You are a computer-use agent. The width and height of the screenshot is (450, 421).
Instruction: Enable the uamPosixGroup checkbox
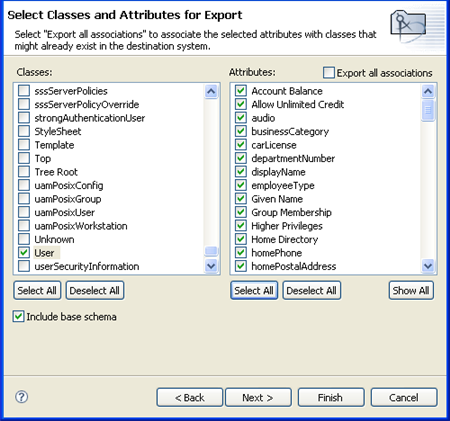[24, 199]
